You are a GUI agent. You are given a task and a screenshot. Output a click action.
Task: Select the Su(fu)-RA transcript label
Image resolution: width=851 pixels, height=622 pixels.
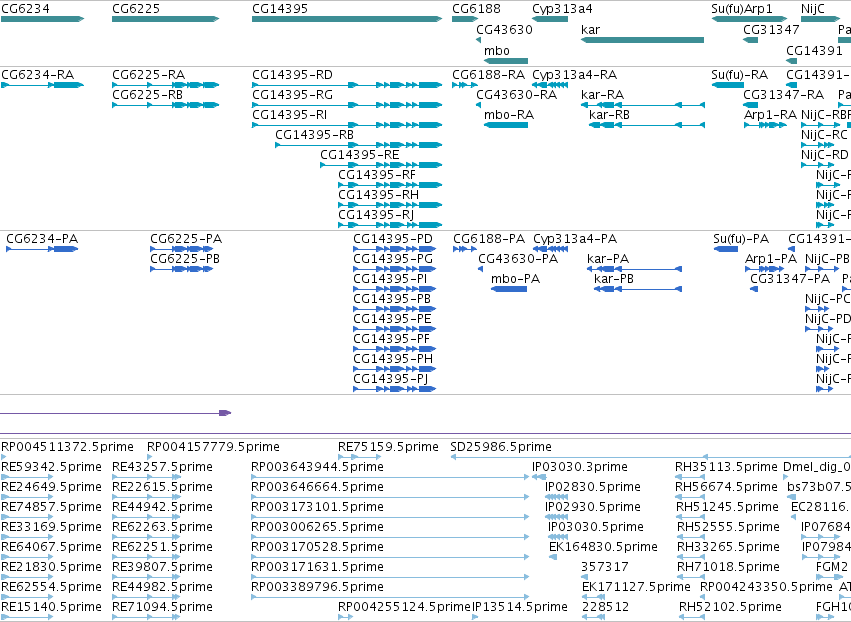click(x=740, y=75)
